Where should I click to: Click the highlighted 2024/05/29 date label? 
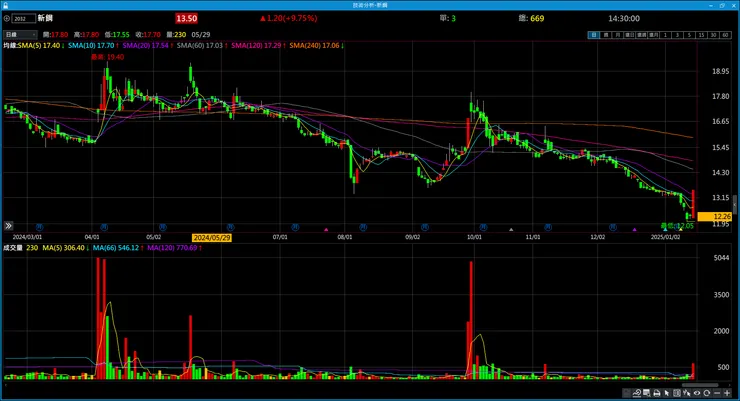(x=211, y=237)
